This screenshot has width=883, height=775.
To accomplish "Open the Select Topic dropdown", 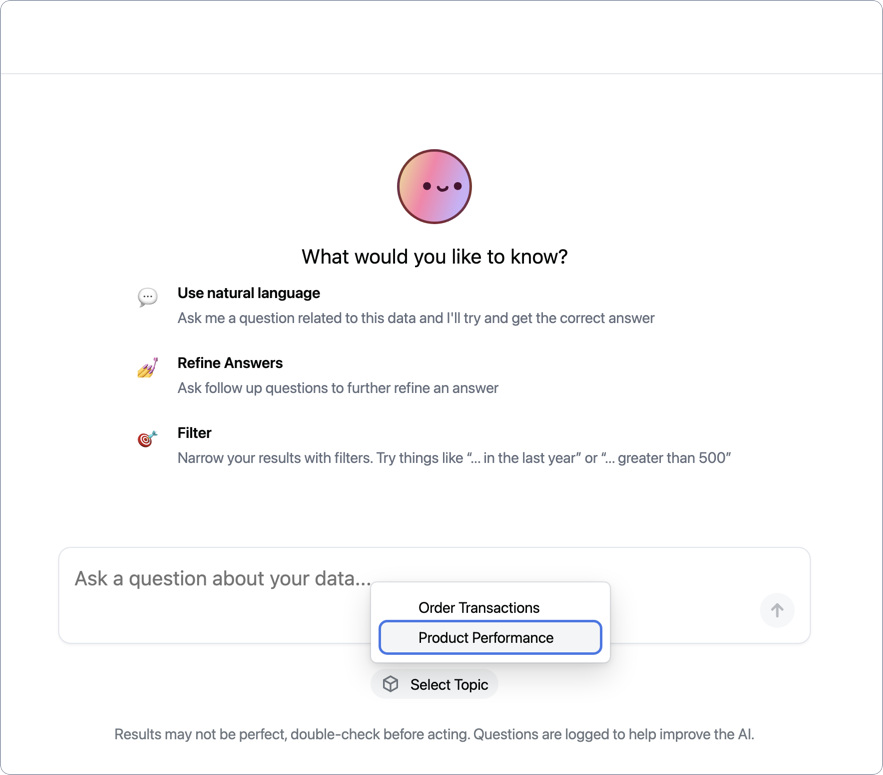I will [x=434, y=684].
